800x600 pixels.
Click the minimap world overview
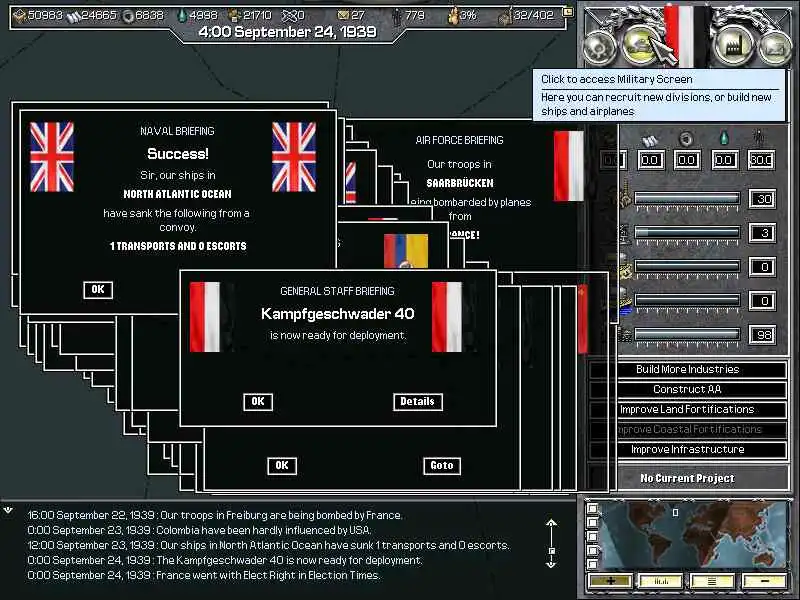pos(693,535)
